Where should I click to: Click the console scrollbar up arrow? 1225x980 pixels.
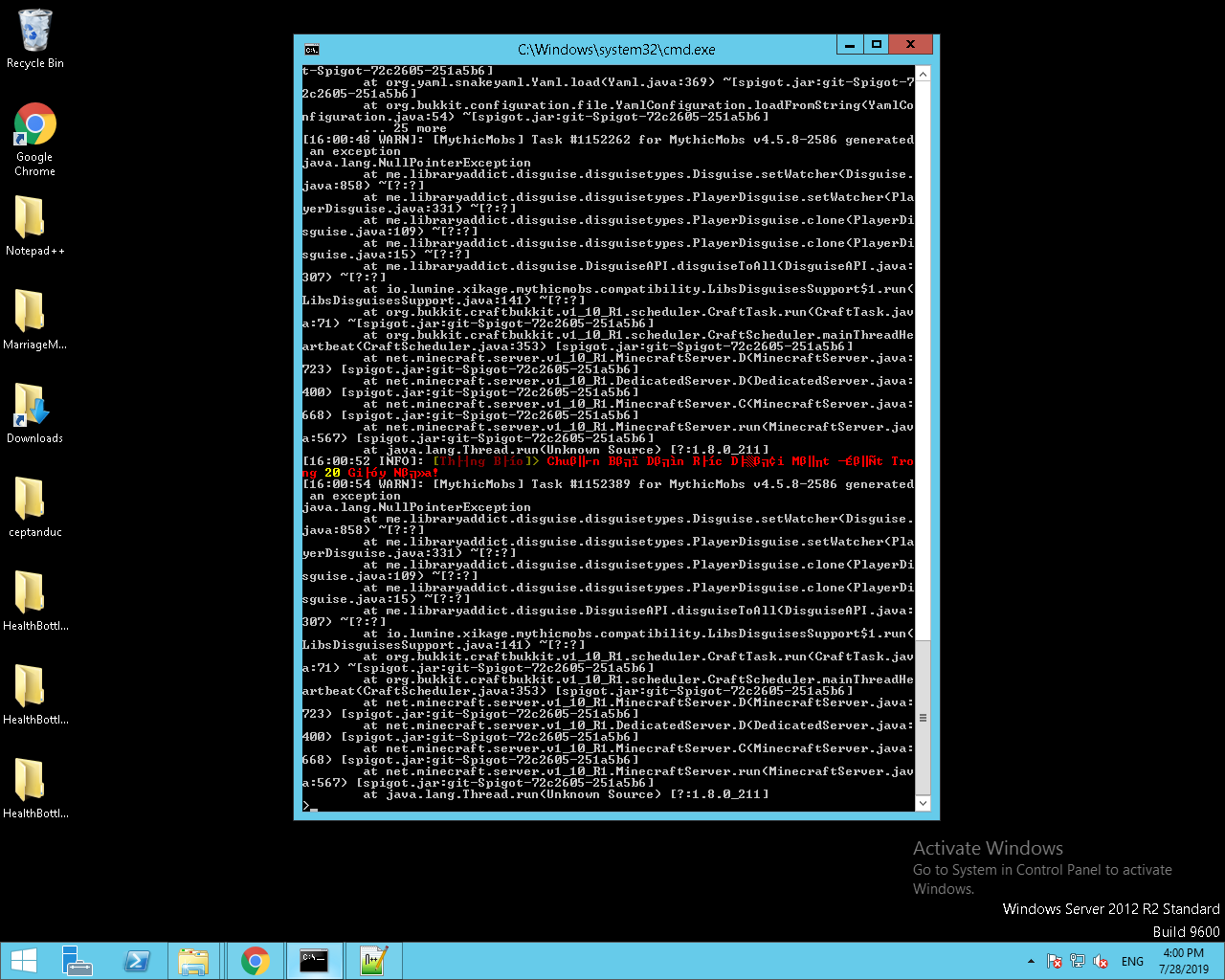pos(923,74)
